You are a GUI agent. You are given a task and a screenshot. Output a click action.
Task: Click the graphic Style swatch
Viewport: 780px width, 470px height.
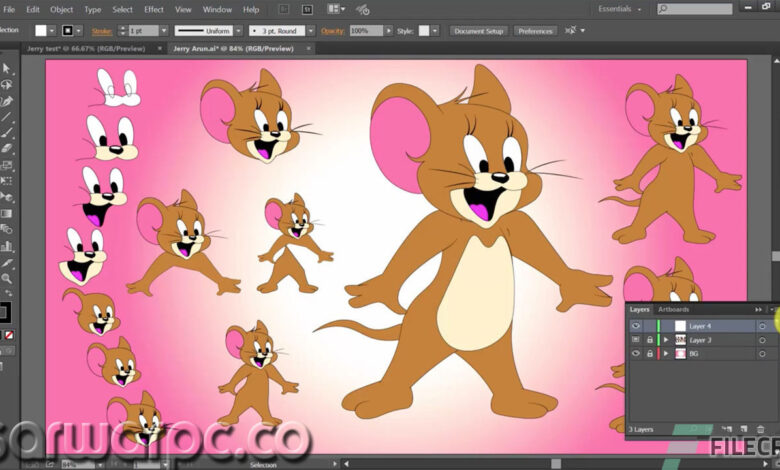(x=424, y=30)
